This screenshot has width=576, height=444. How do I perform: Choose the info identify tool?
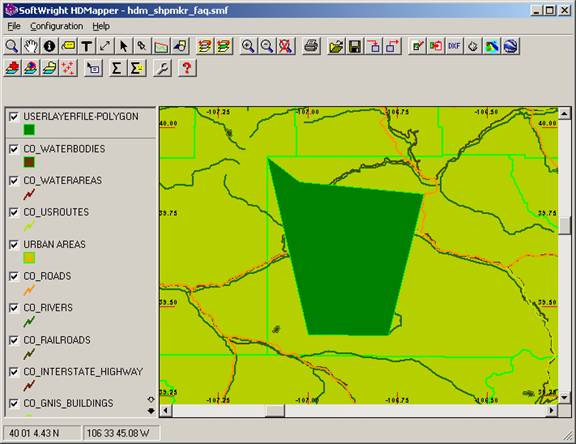[50, 46]
